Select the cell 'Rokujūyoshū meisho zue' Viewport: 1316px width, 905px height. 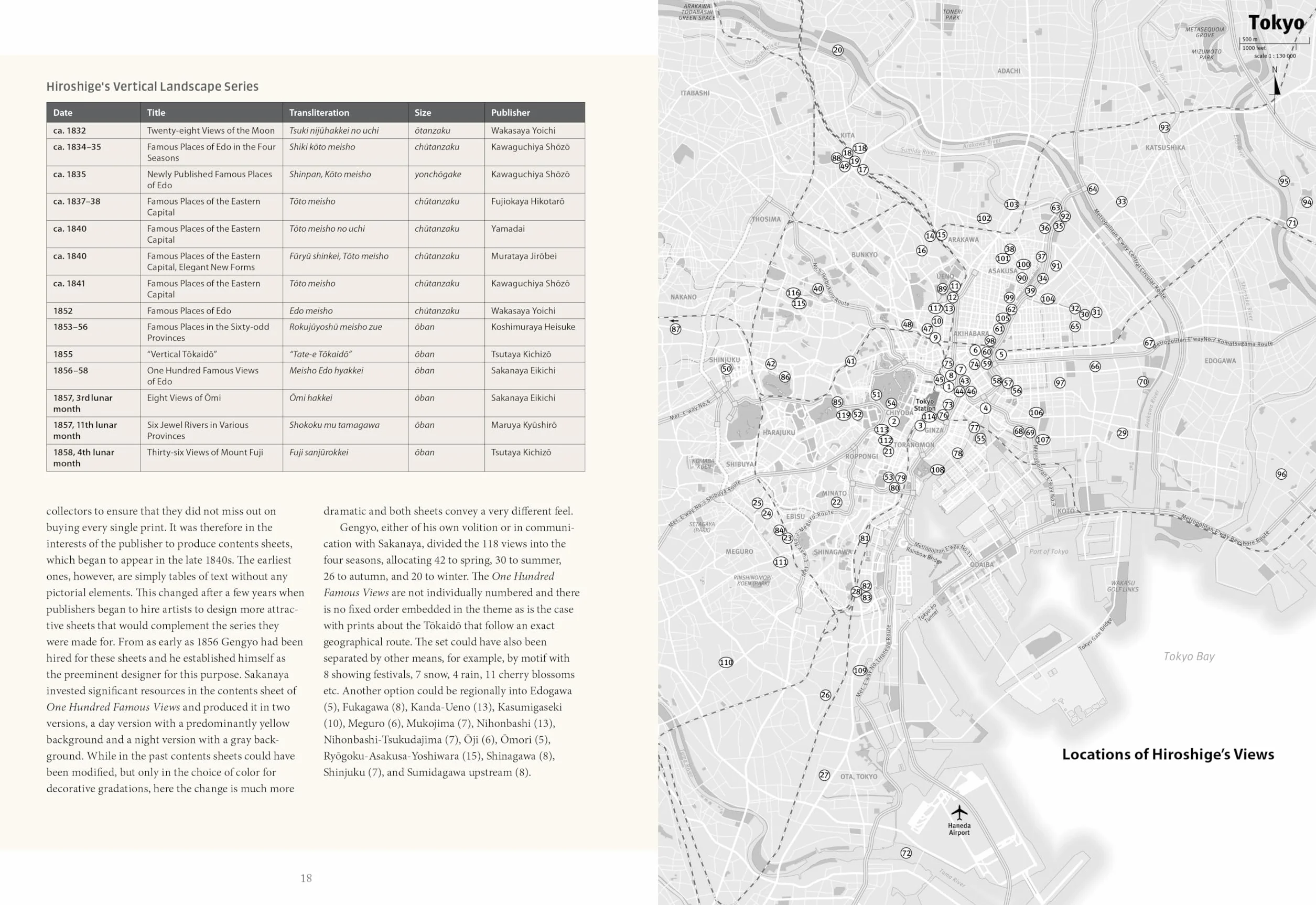pyautogui.click(x=346, y=332)
